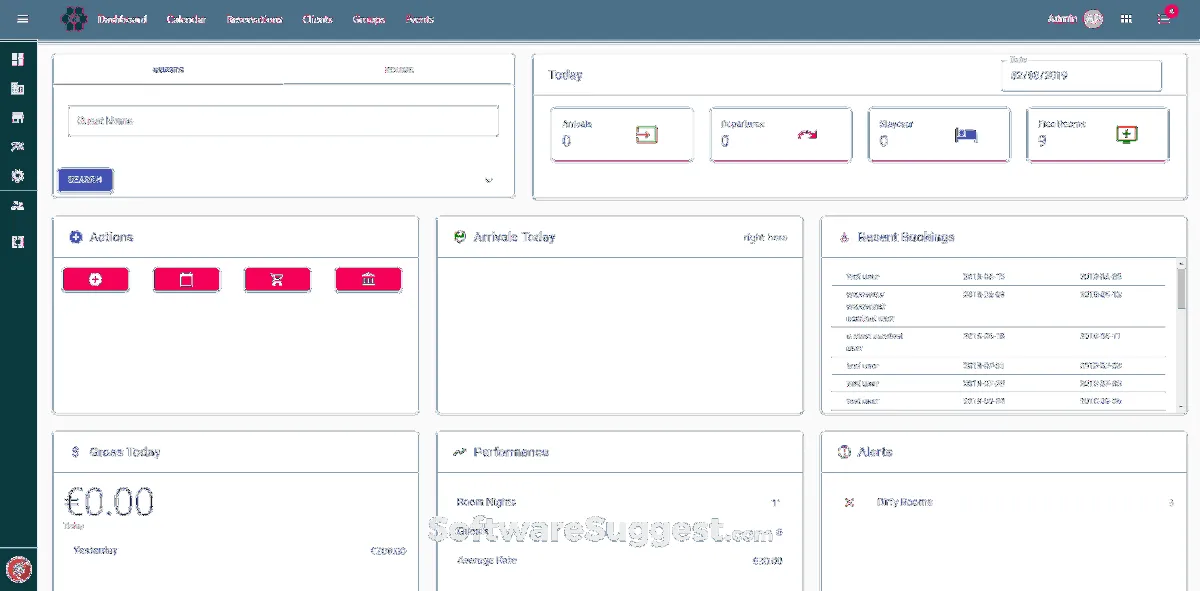
Task: Open the Reservations menu item
Action: tap(254, 19)
